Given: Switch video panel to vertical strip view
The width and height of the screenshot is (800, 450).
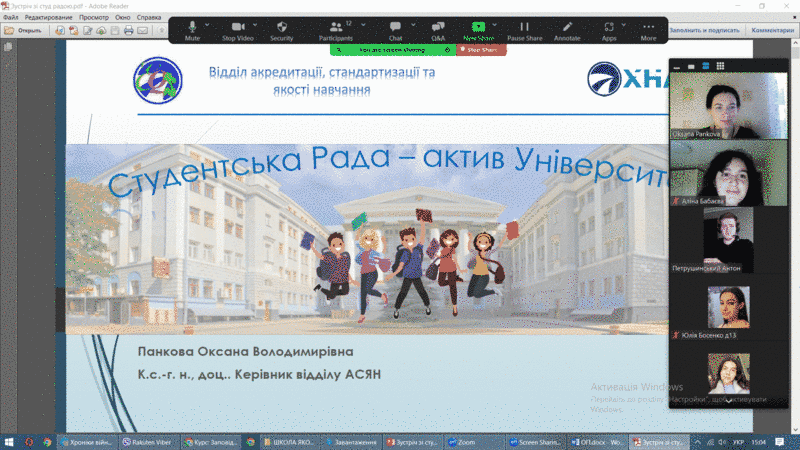Looking at the screenshot, I should (706, 66).
